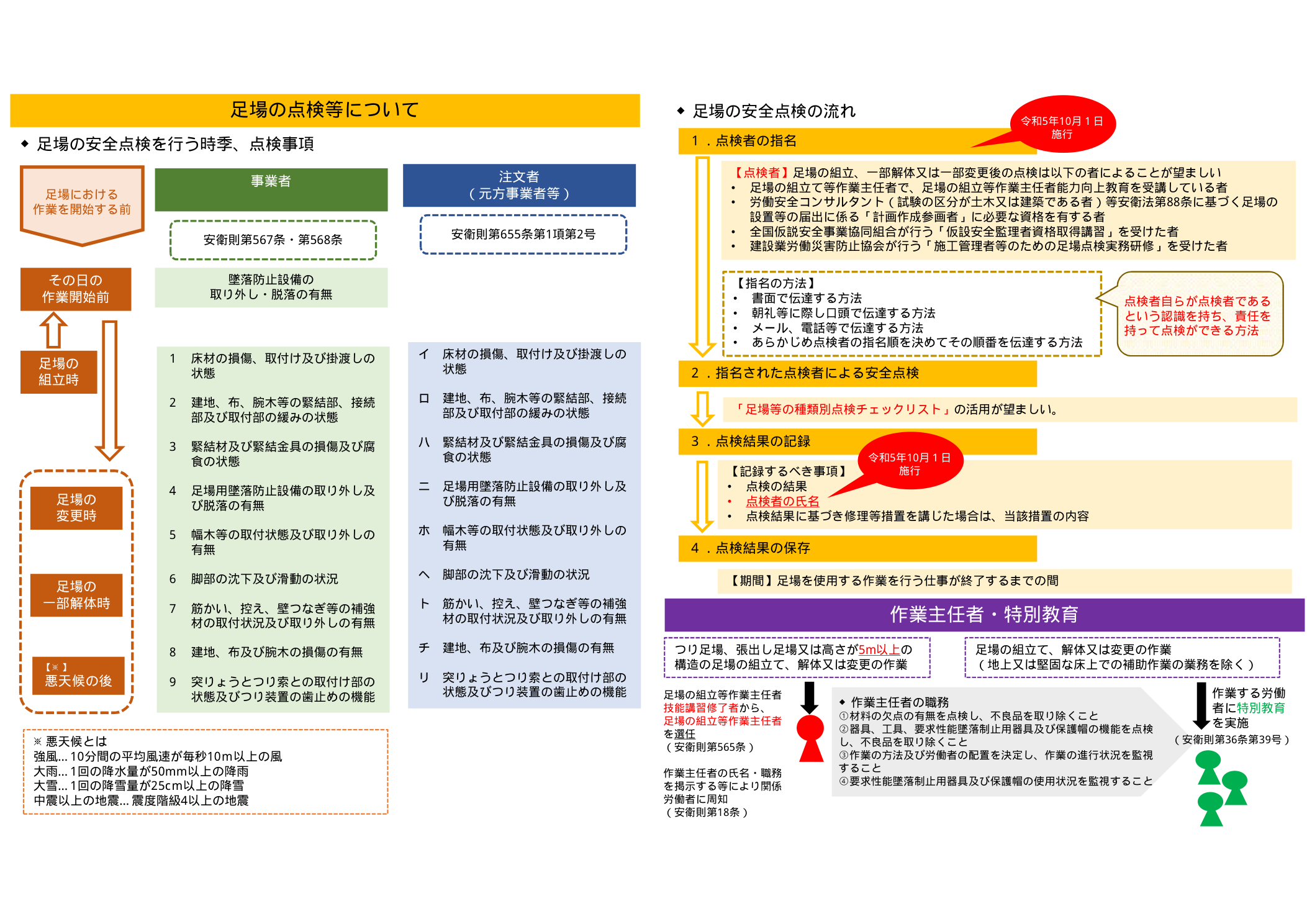Click the ※悪天候とは heading
The image size is (1307, 924).
pyautogui.click(x=70, y=741)
